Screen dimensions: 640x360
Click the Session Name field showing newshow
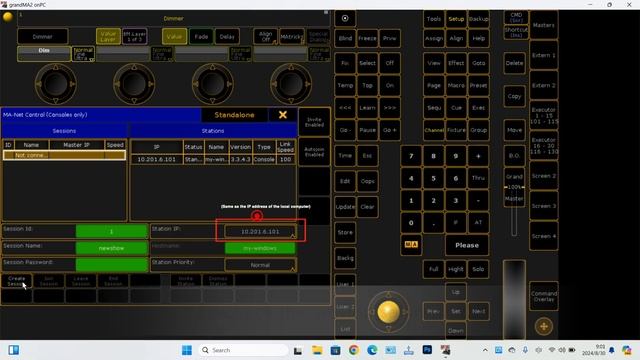[x=111, y=248]
